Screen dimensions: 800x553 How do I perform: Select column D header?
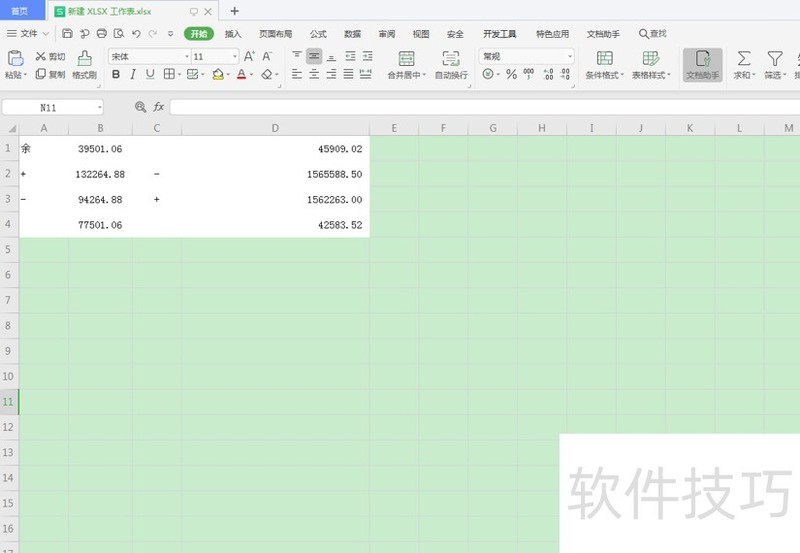(275, 128)
